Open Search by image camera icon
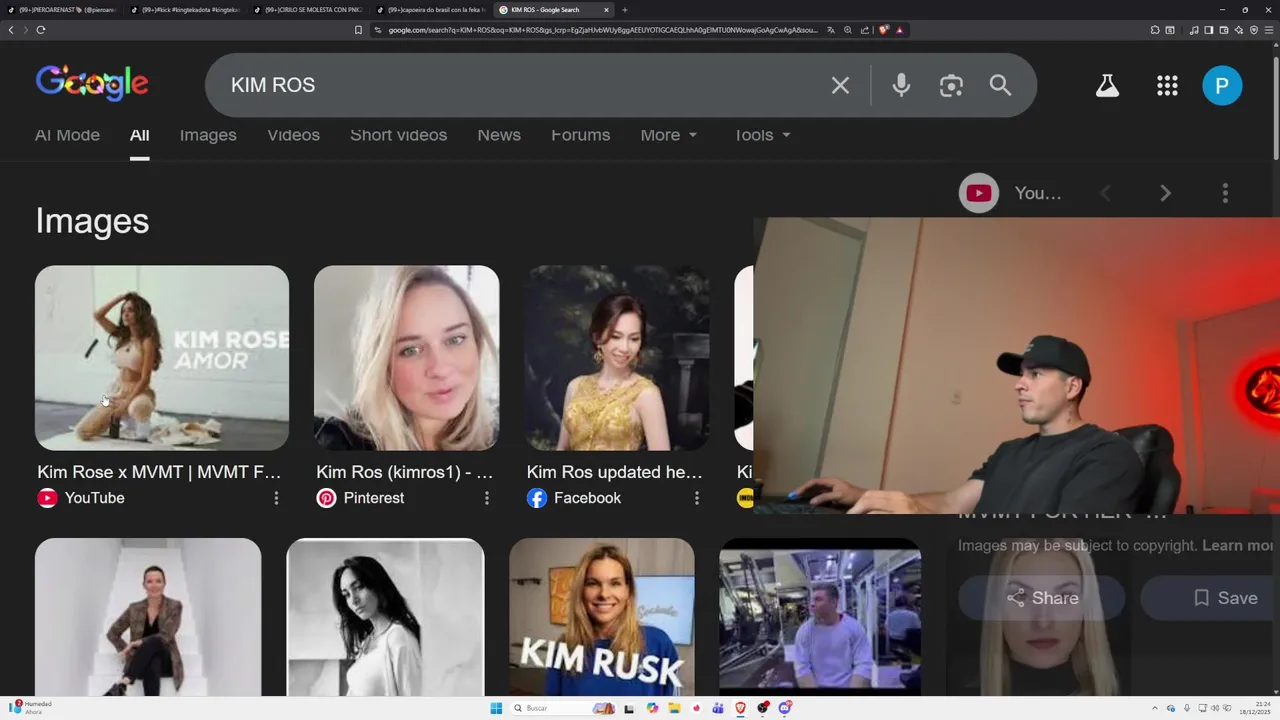The image size is (1280, 720). [x=951, y=85]
